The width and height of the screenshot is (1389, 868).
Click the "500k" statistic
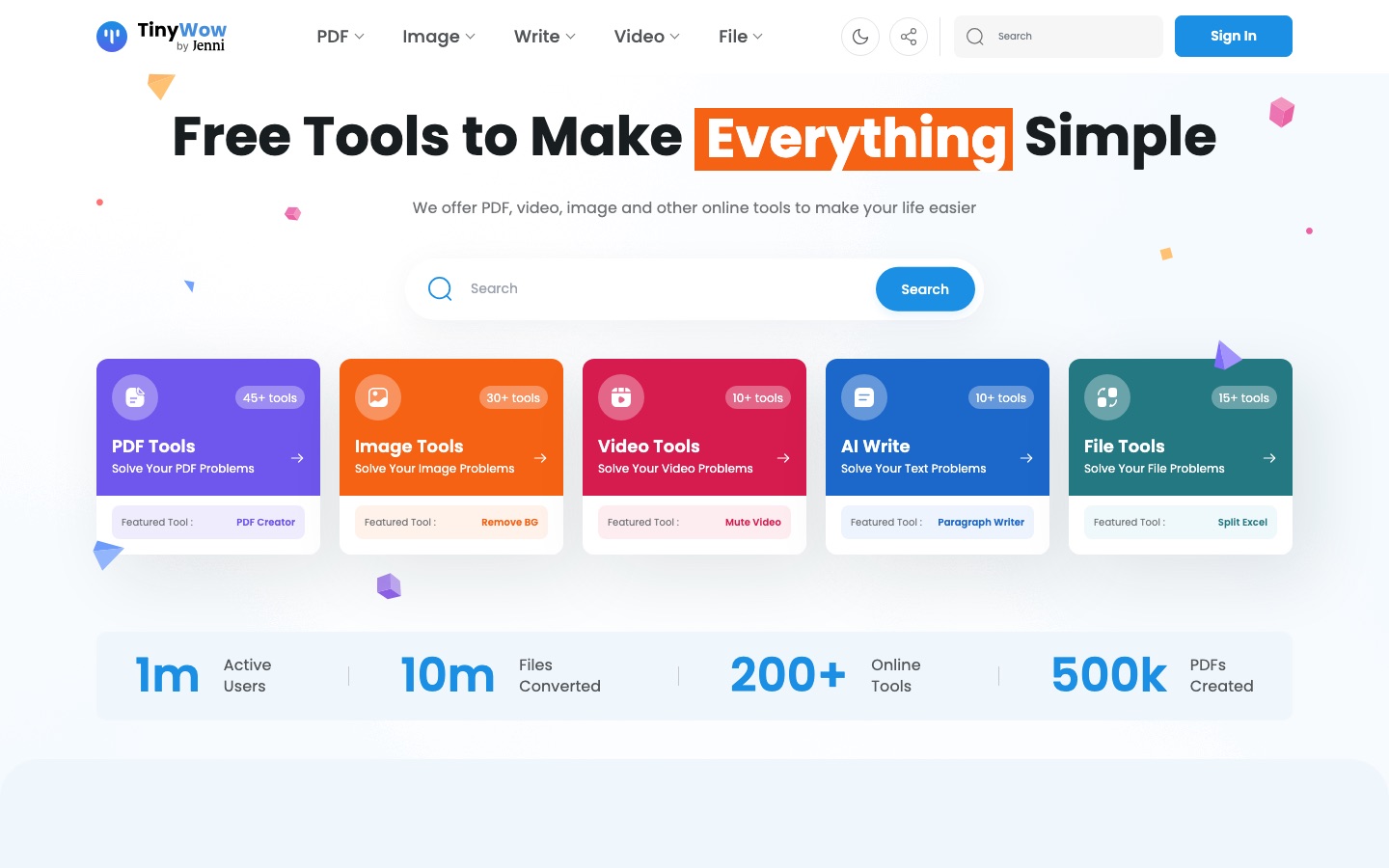(x=1109, y=675)
